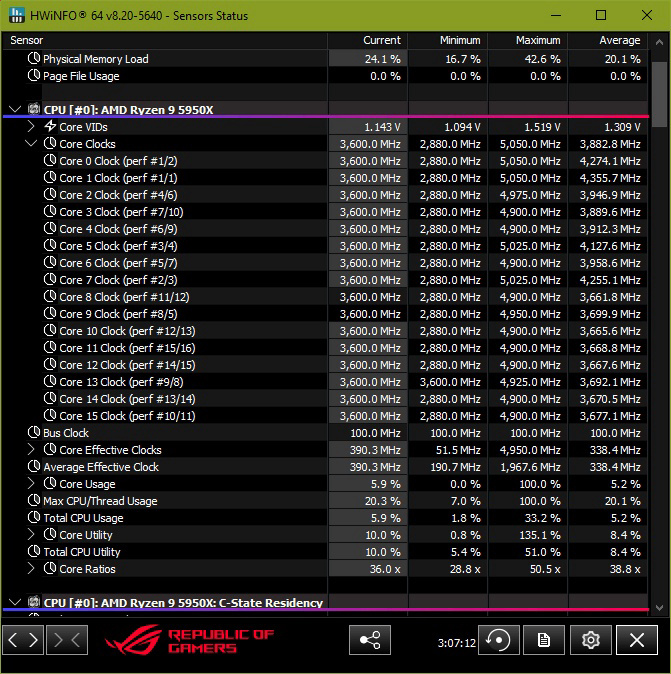Select the Core 14 Clock (perf #13/14) row
The width and height of the screenshot is (671, 674).
coord(325,399)
